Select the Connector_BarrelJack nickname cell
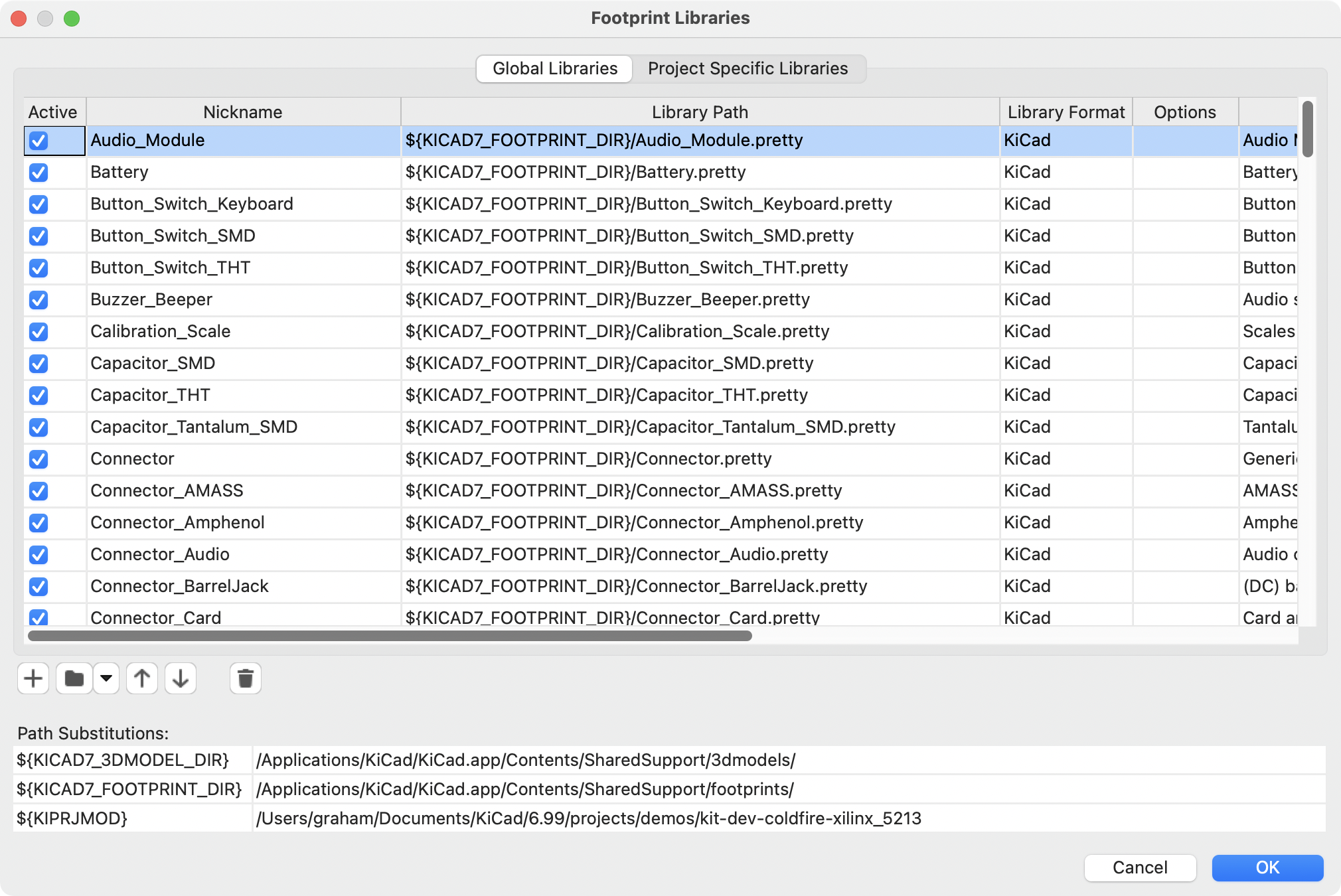This screenshot has height=896, width=1341. point(243,587)
